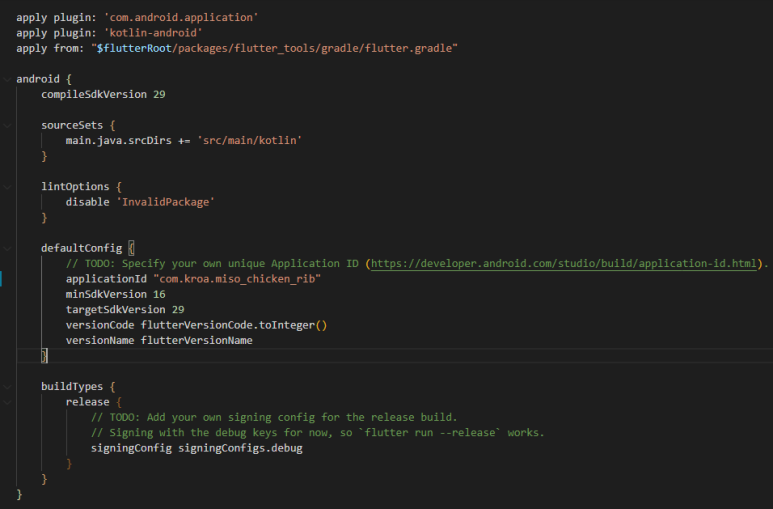Click the $flutterRoot variable in apply from

tap(134, 48)
